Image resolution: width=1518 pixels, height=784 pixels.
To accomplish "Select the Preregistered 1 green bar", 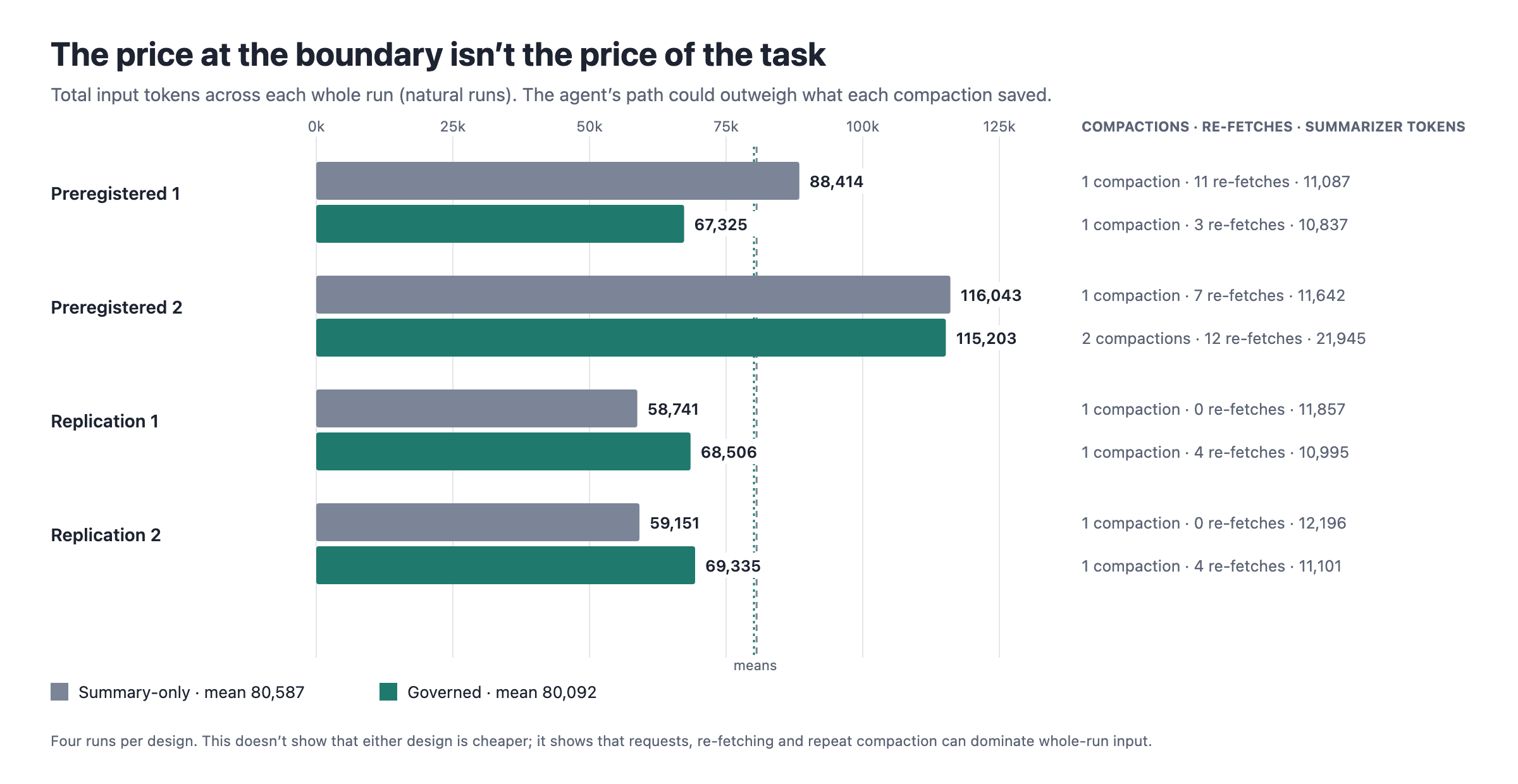I will click(x=500, y=224).
